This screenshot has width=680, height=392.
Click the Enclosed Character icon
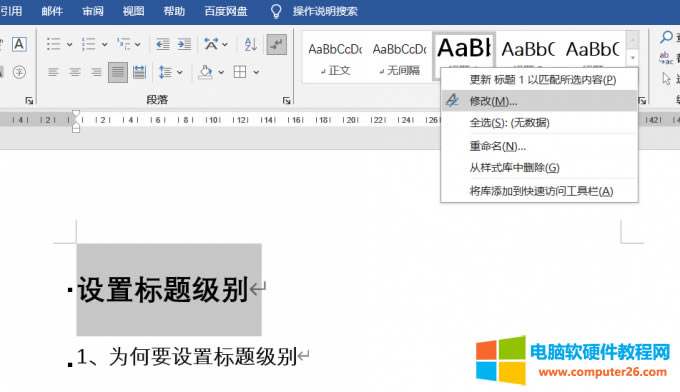pos(19,72)
